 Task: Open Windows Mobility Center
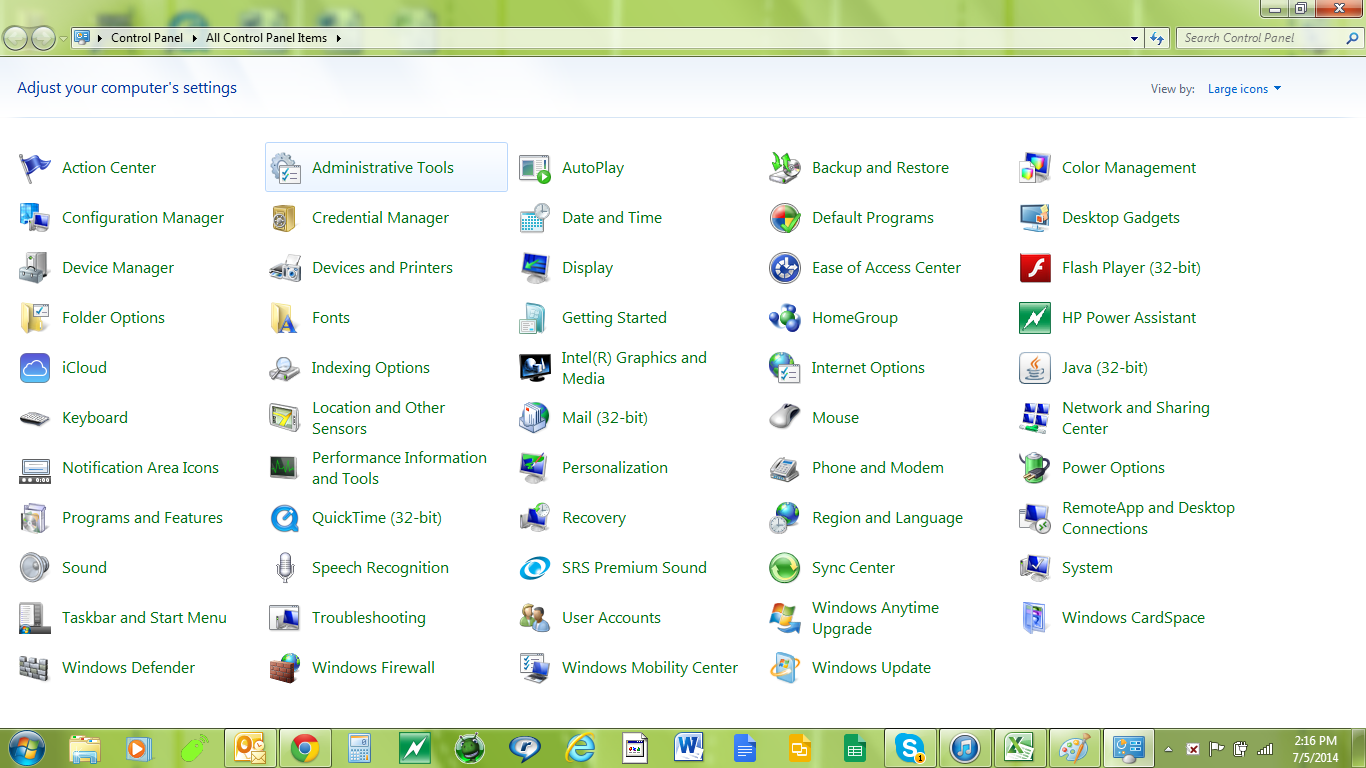tap(650, 668)
